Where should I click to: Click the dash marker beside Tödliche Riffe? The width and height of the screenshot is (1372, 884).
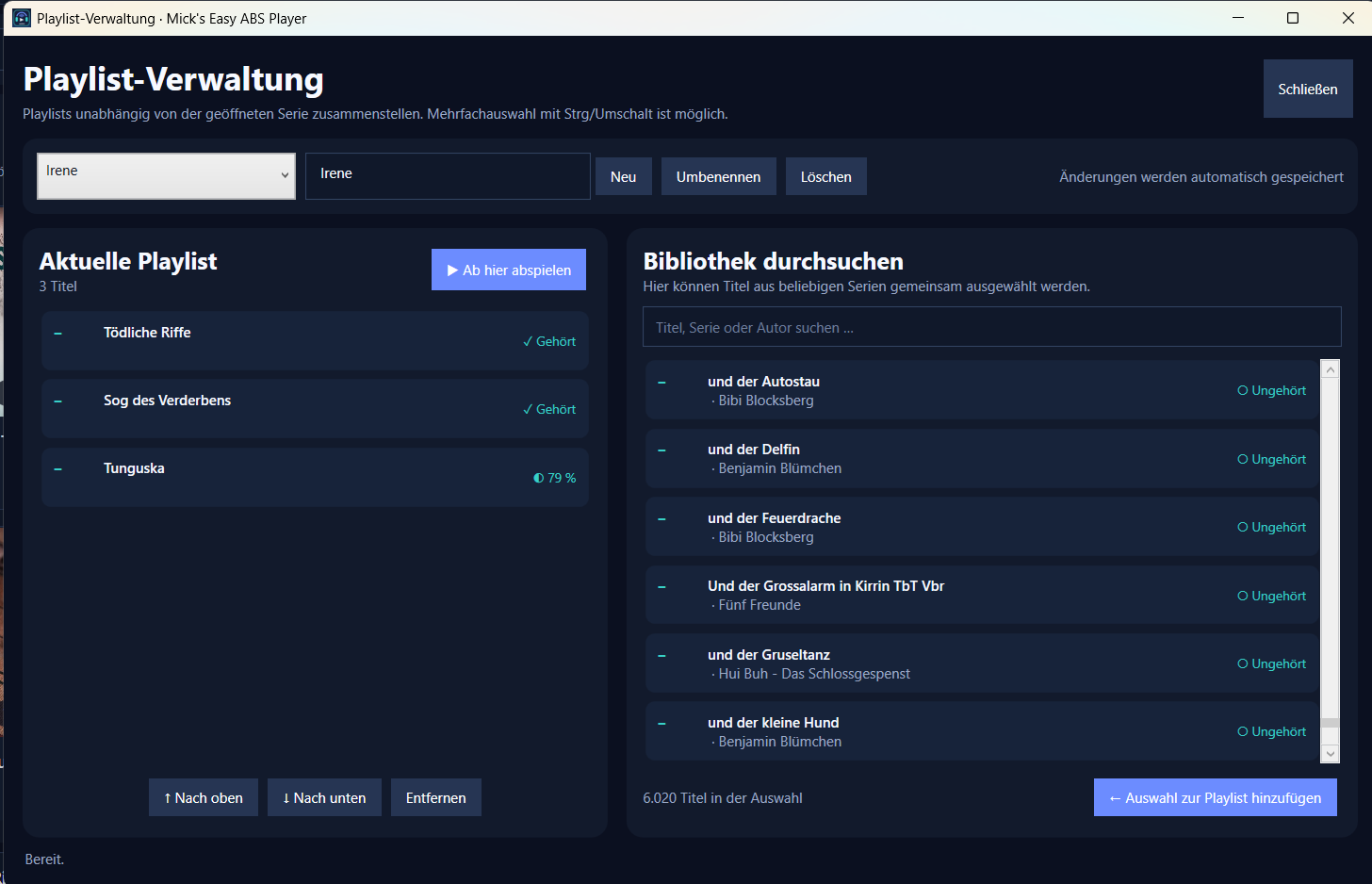tap(58, 333)
